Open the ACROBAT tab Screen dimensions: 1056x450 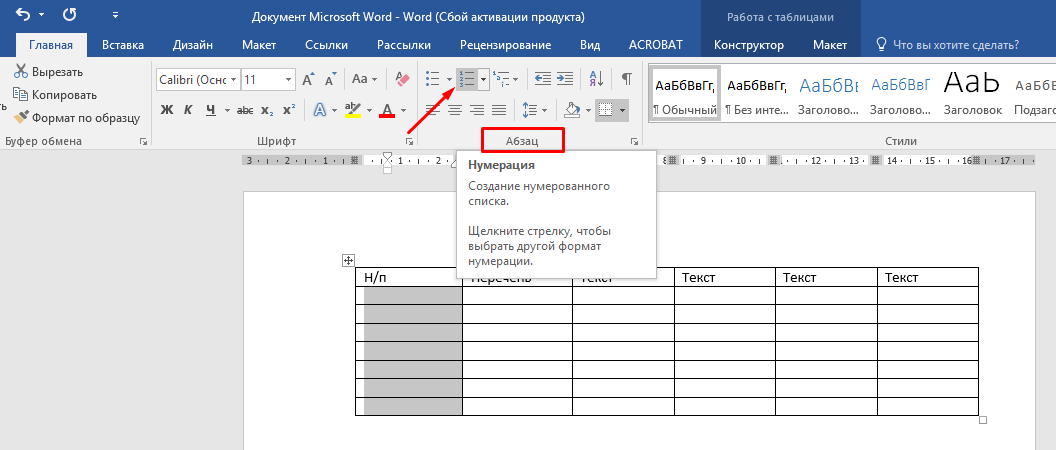[x=655, y=45]
